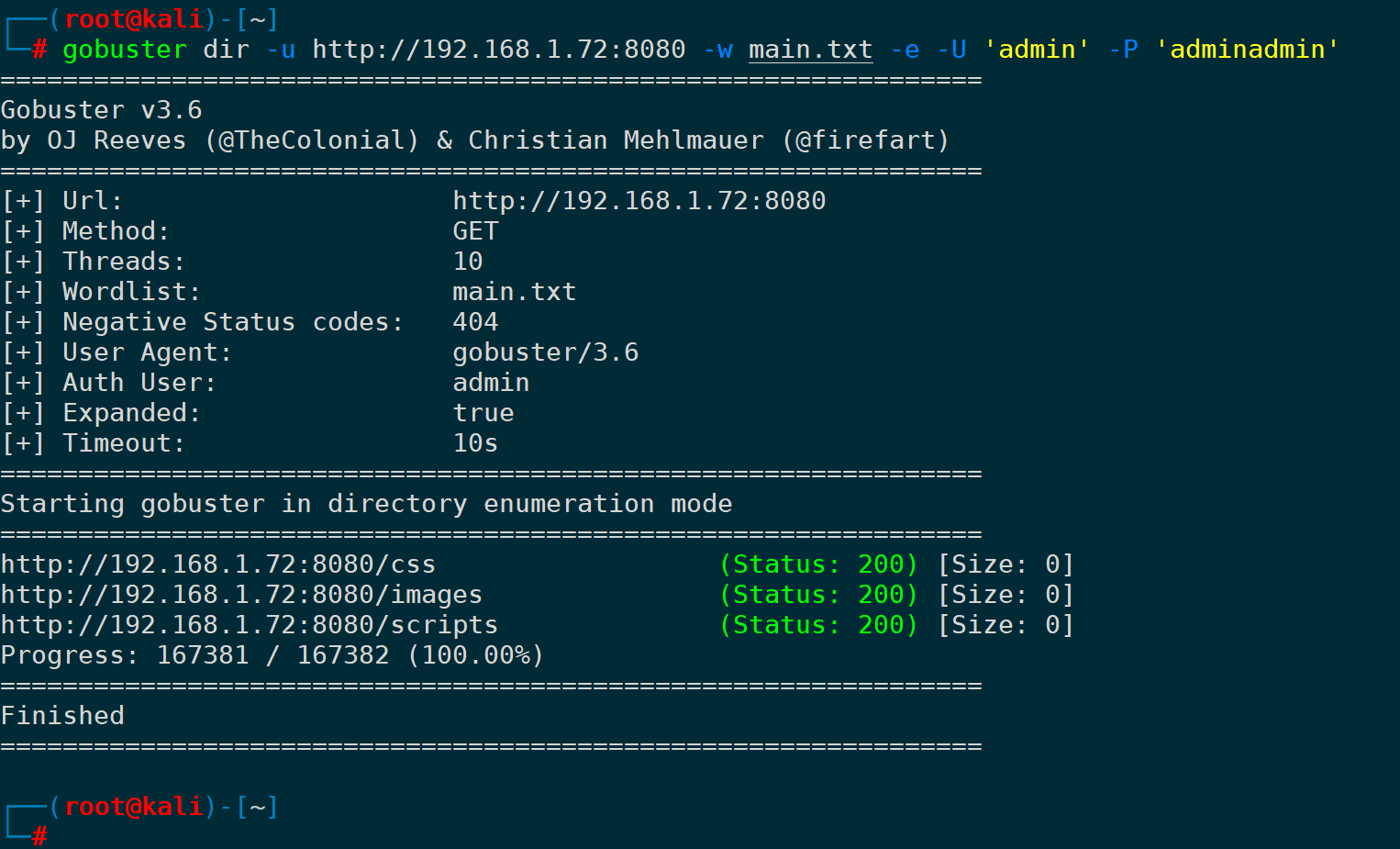Click the empty command prompt hash at bottom

click(39, 836)
